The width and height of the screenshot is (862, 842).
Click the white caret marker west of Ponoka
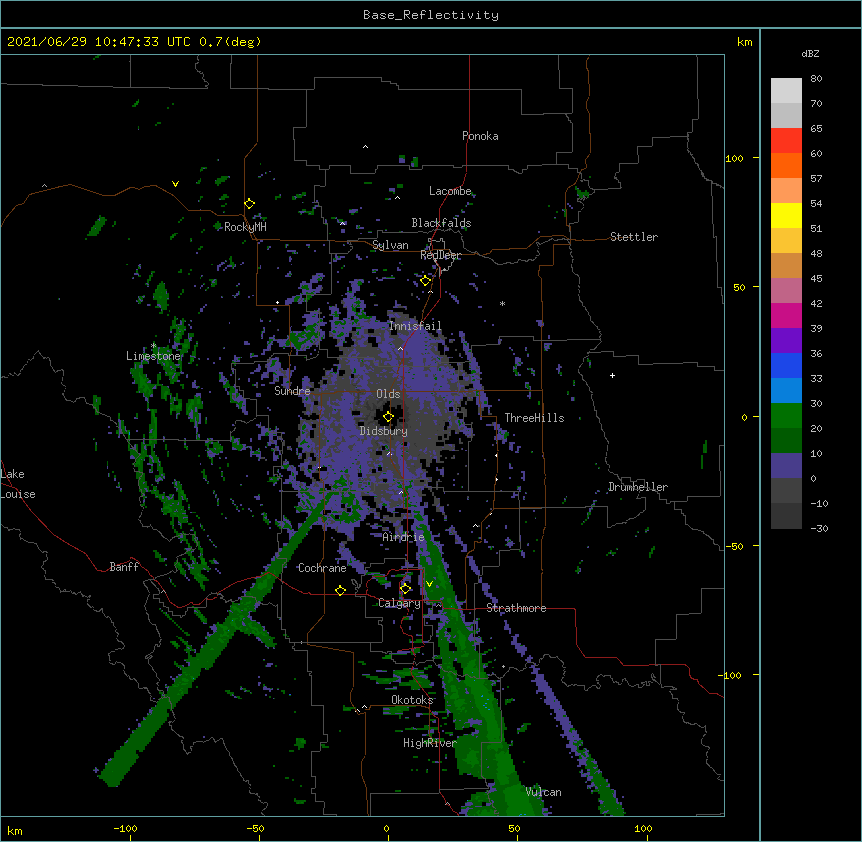pyautogui.click(x=365, y=147)
